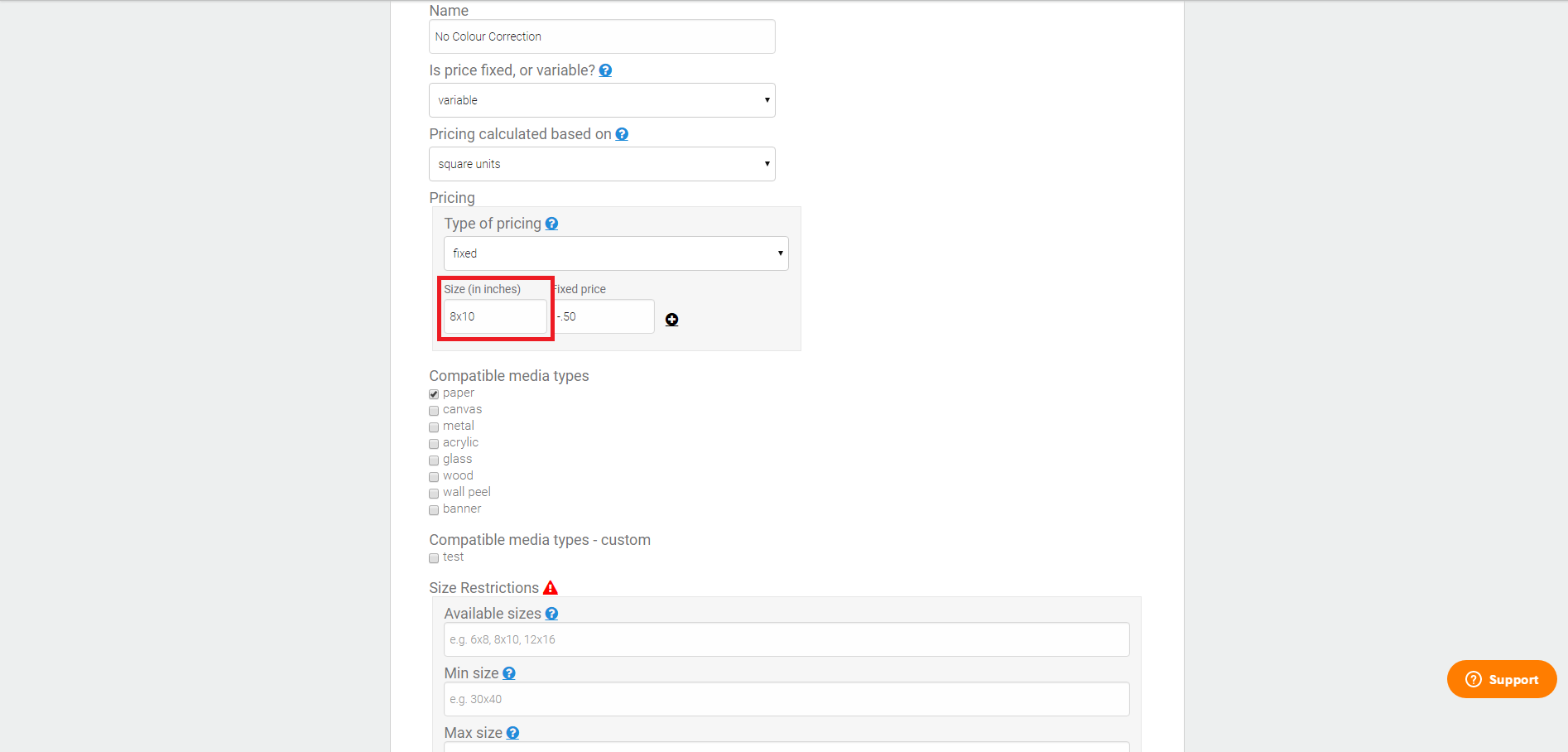Open help icon next to 'Max size'
The height and width of the screenshot is (752, 1568).
tap(512, 733)
